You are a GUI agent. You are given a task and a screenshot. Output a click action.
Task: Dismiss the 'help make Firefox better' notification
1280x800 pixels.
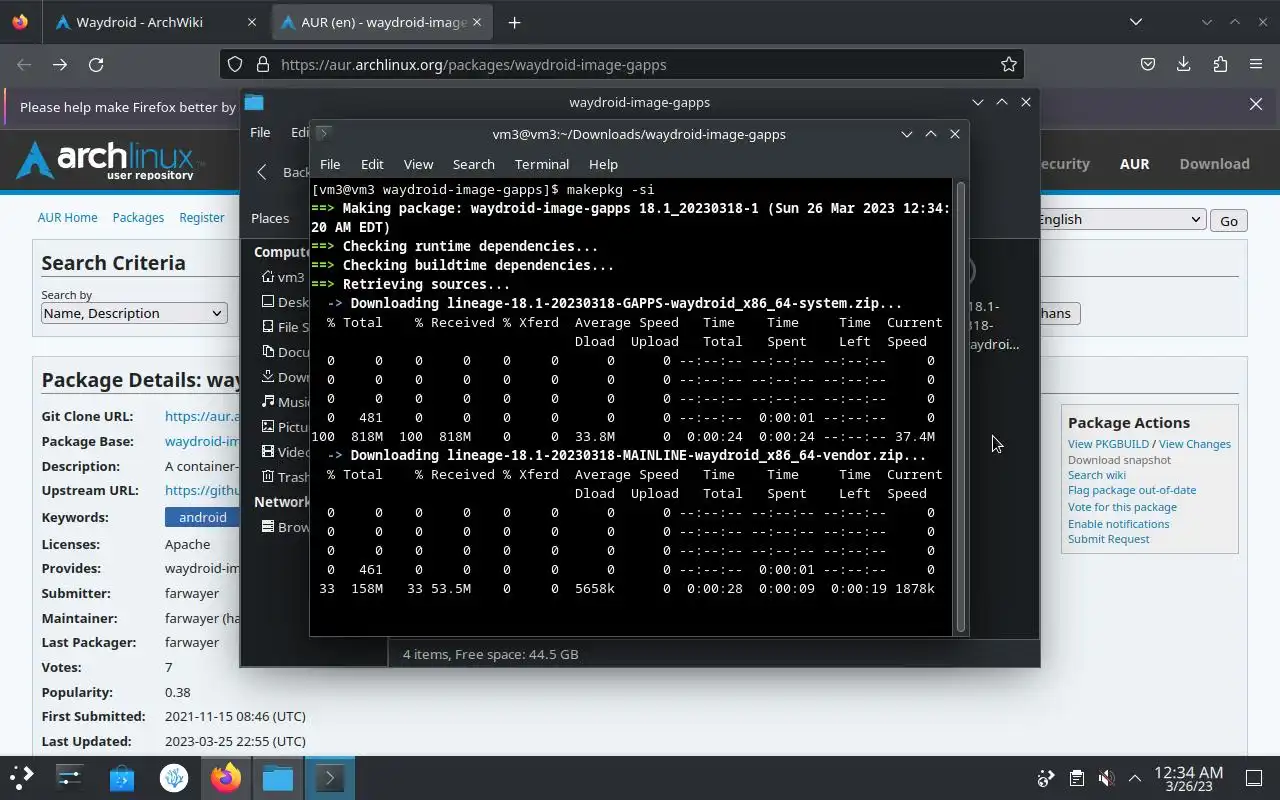pyautogui.click(x=1256, y=104)
